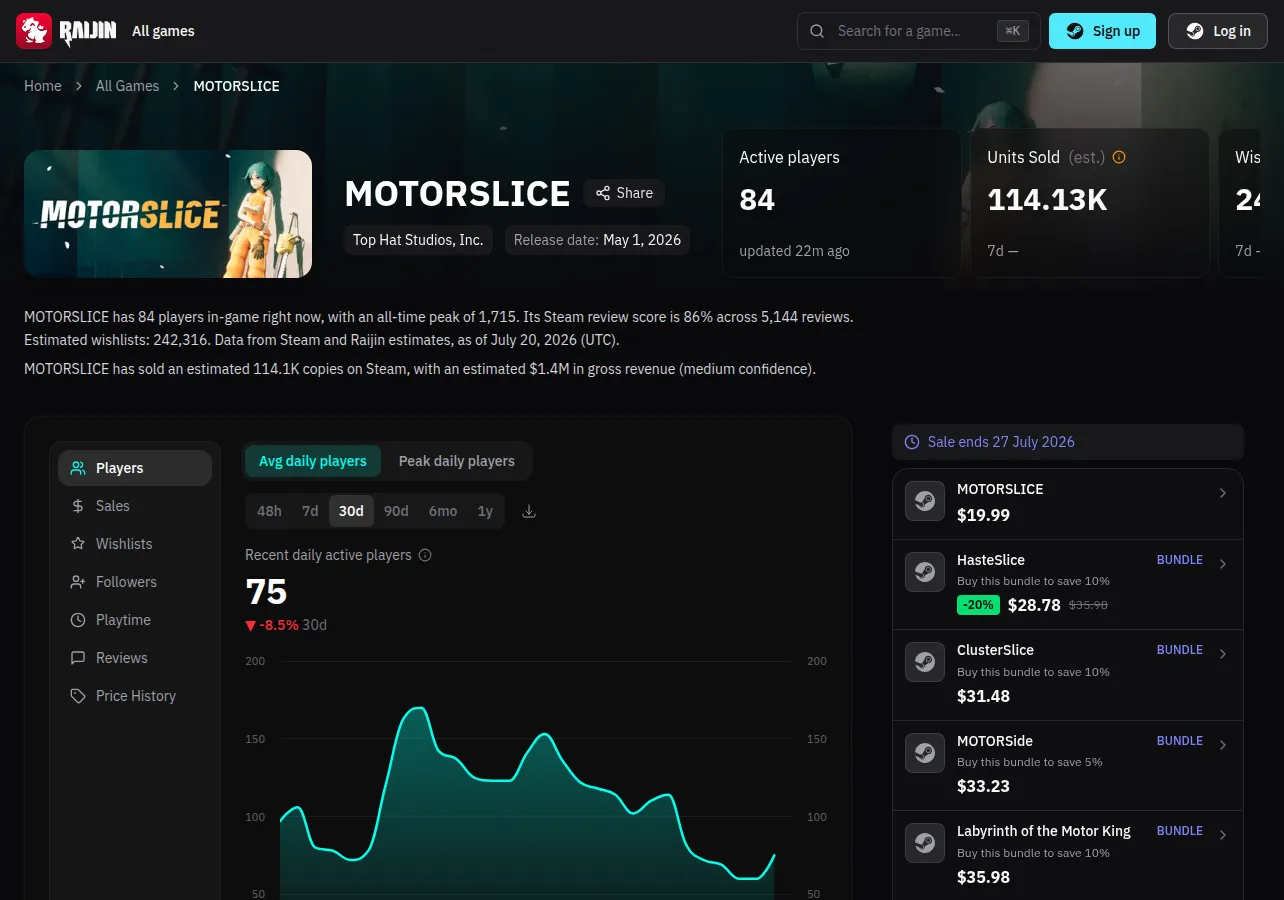Click the Sign up button

click(x=1102, y=31)
